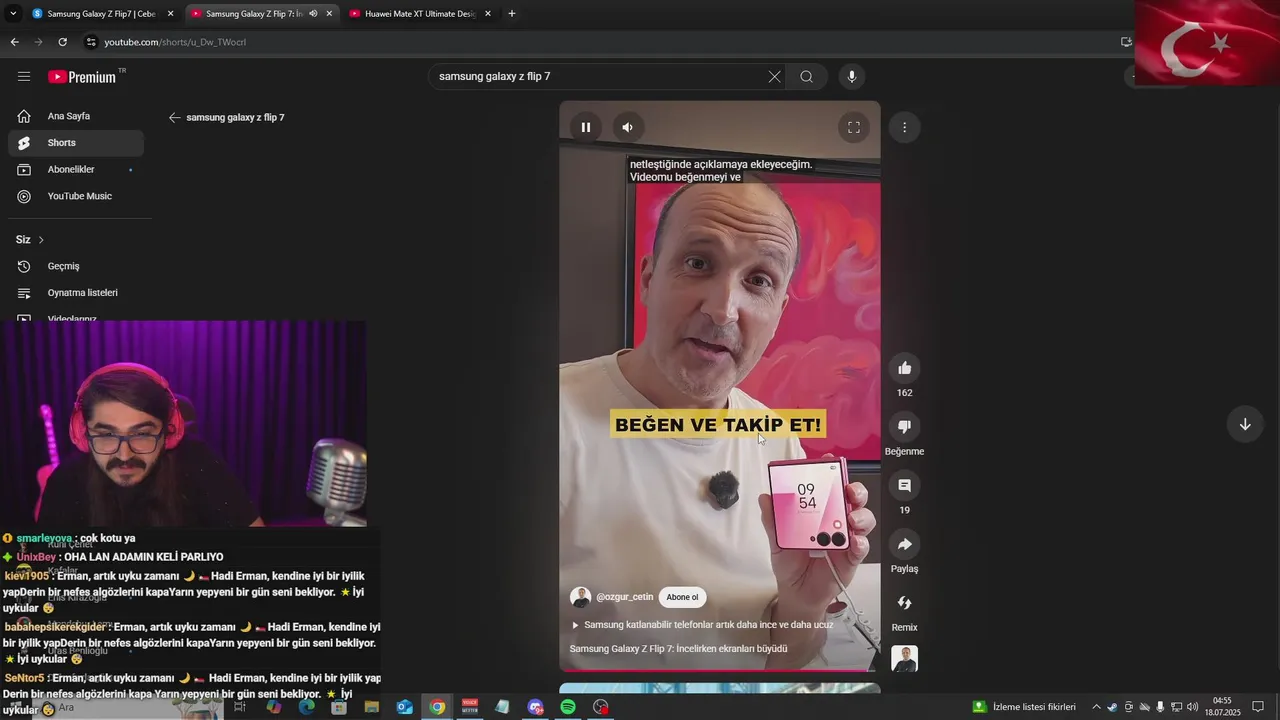The width and height of the screenshot is (1280, 720).
Task: Go to next Short with down arrow
Action: tap(1245, 424)
